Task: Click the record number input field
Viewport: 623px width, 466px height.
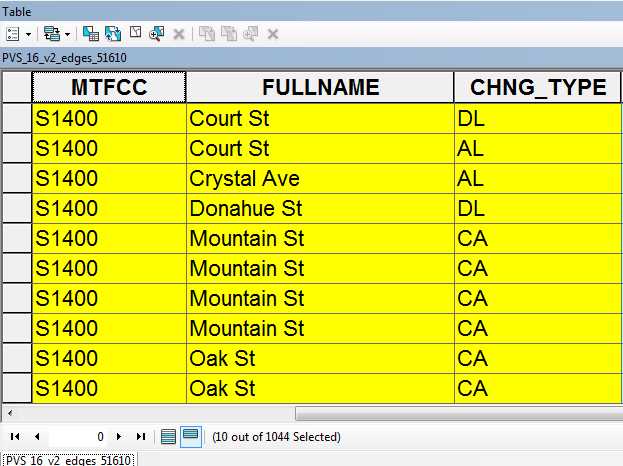Action: click(78, 437)
